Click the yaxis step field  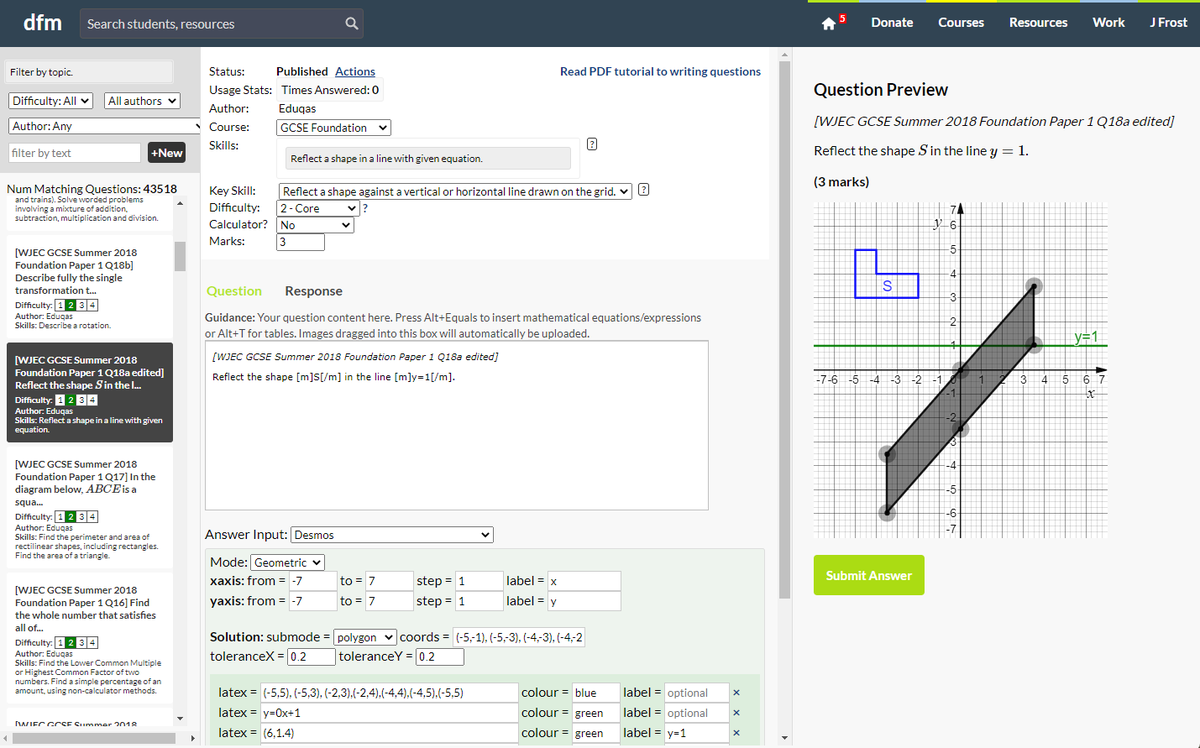pos(477,601)
